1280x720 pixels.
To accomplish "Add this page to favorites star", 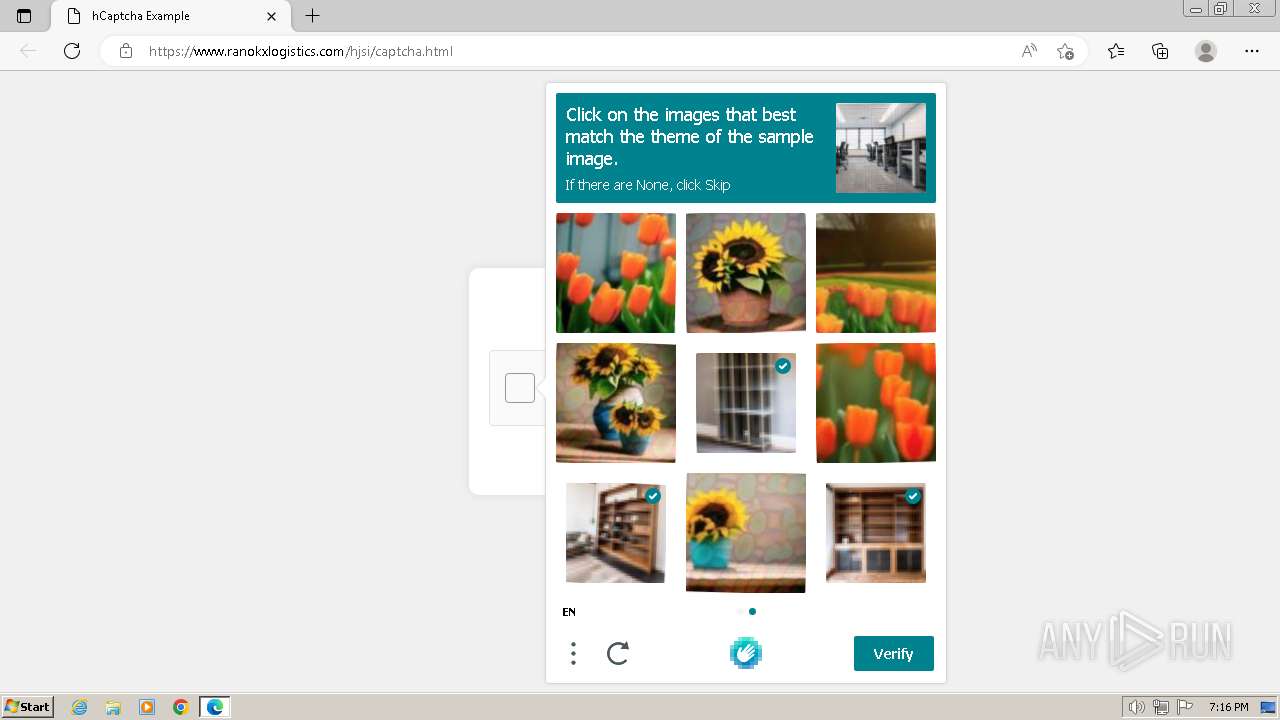I will click(x=1065, y=51).
